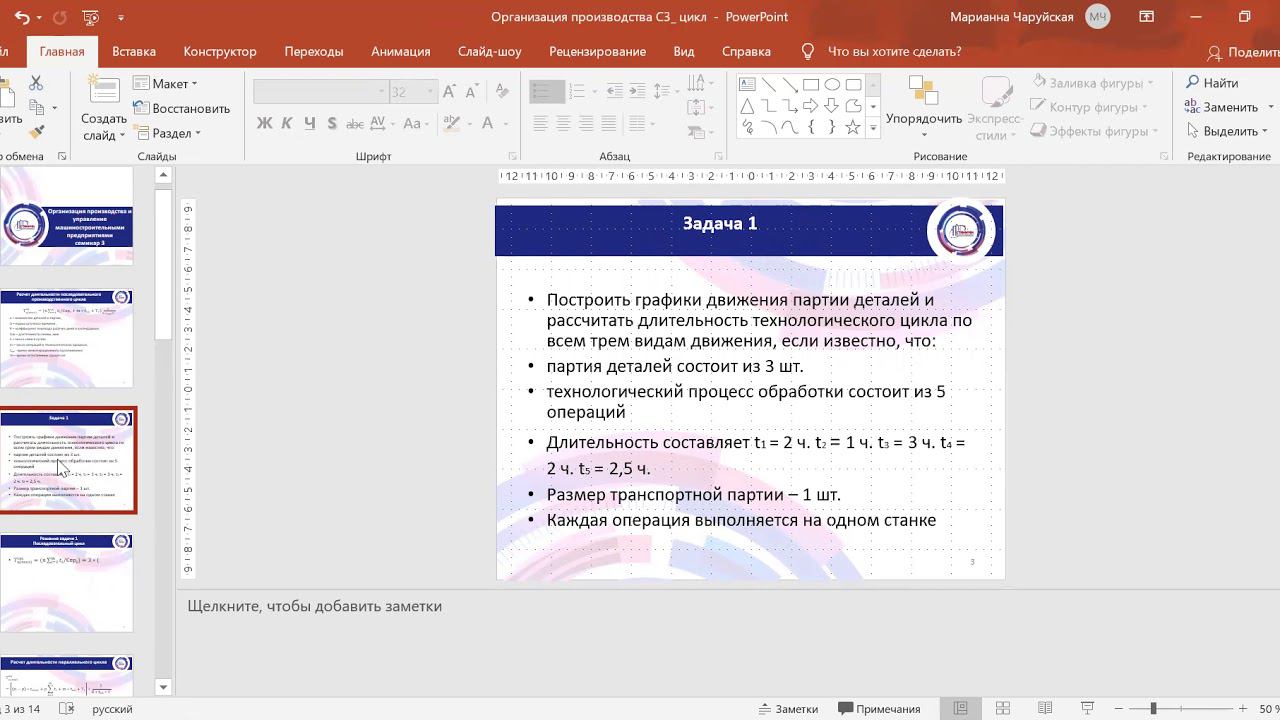This screenshot has height=720, width=1280.
Task: Click the Восстановить reset button
Action: coord(183,108)
